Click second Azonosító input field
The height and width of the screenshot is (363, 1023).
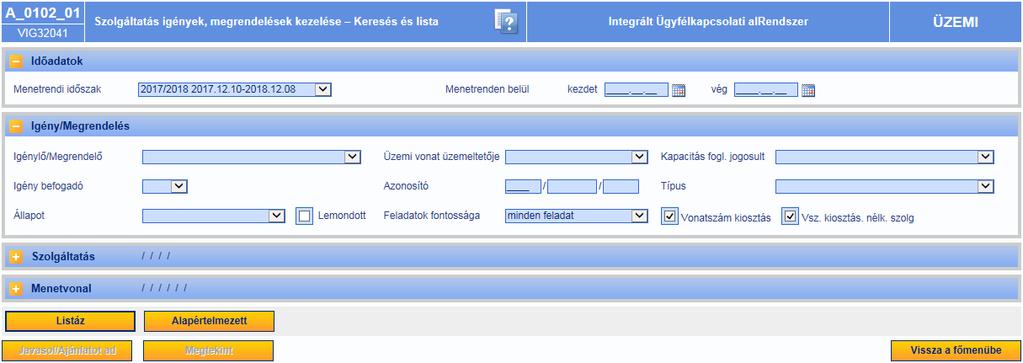(x=572, y=187)
